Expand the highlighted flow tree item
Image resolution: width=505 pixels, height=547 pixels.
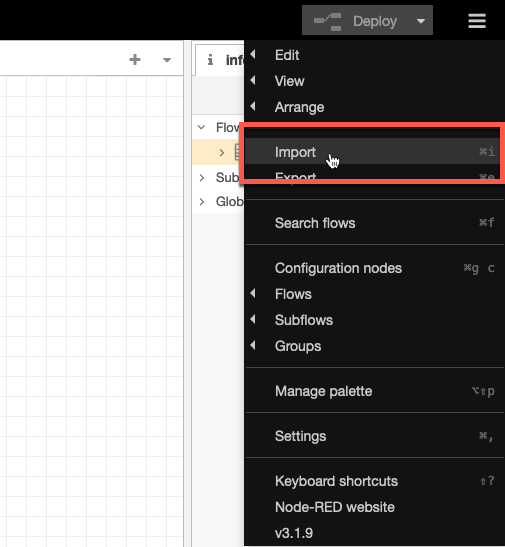222,152
